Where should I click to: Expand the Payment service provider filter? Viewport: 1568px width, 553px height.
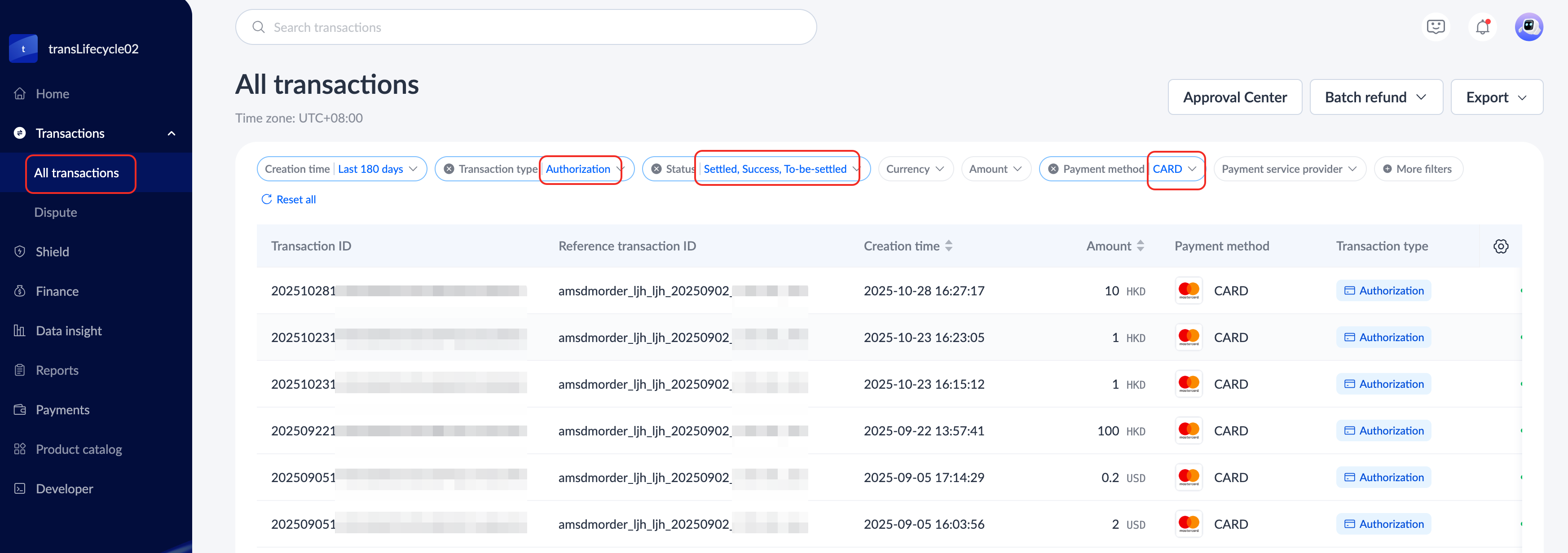(1289, 169)
